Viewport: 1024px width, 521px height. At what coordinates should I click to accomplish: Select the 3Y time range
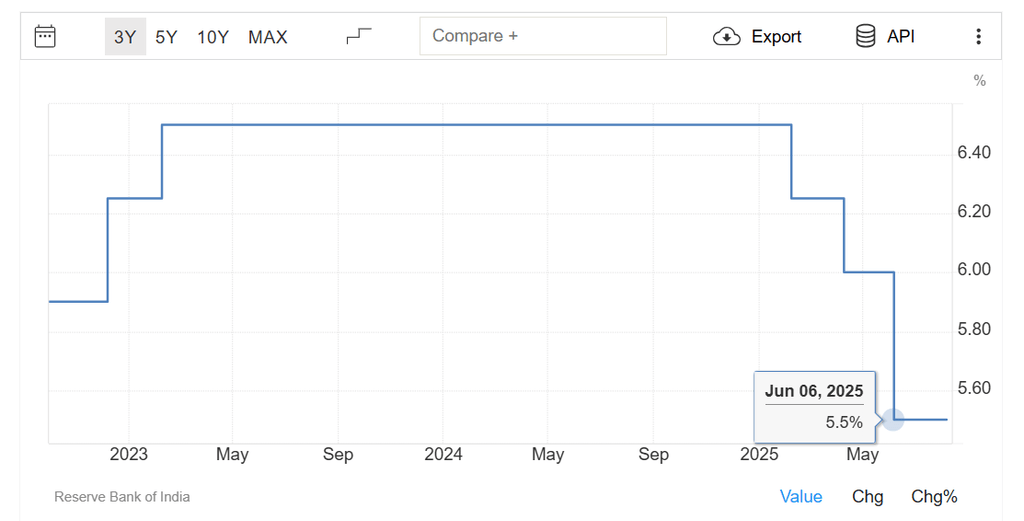pos(125,37)
